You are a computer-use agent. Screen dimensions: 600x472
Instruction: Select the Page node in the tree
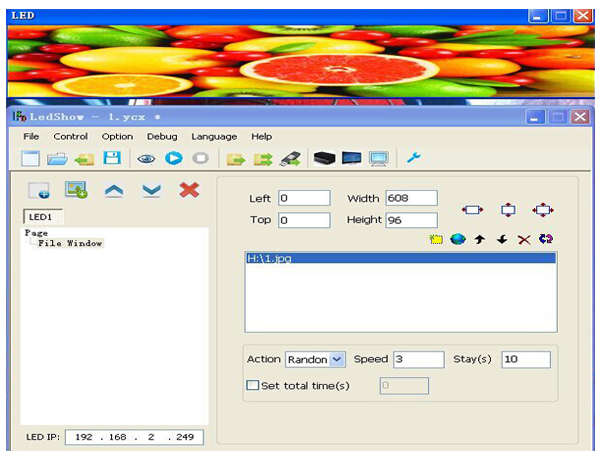[36, 233]
